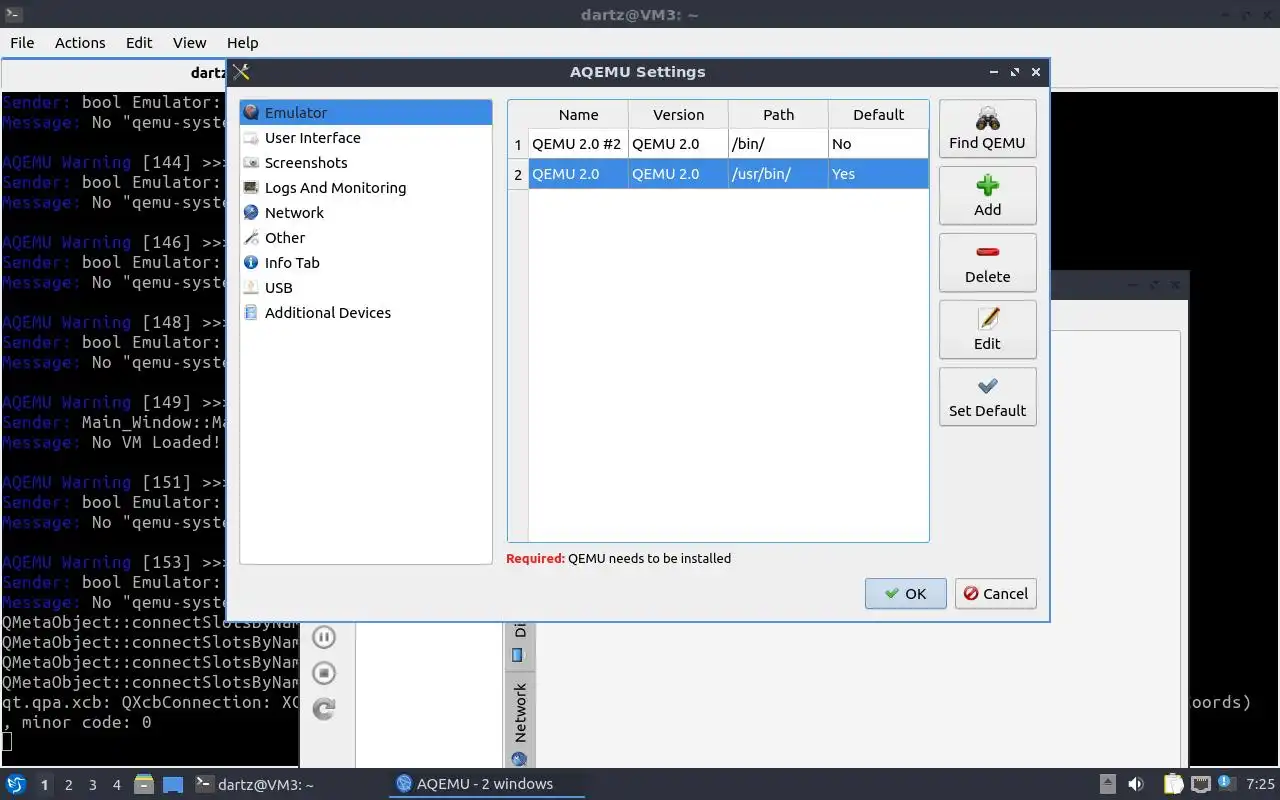
Task: Open the terminal View menu
Action: pos(189,42)
